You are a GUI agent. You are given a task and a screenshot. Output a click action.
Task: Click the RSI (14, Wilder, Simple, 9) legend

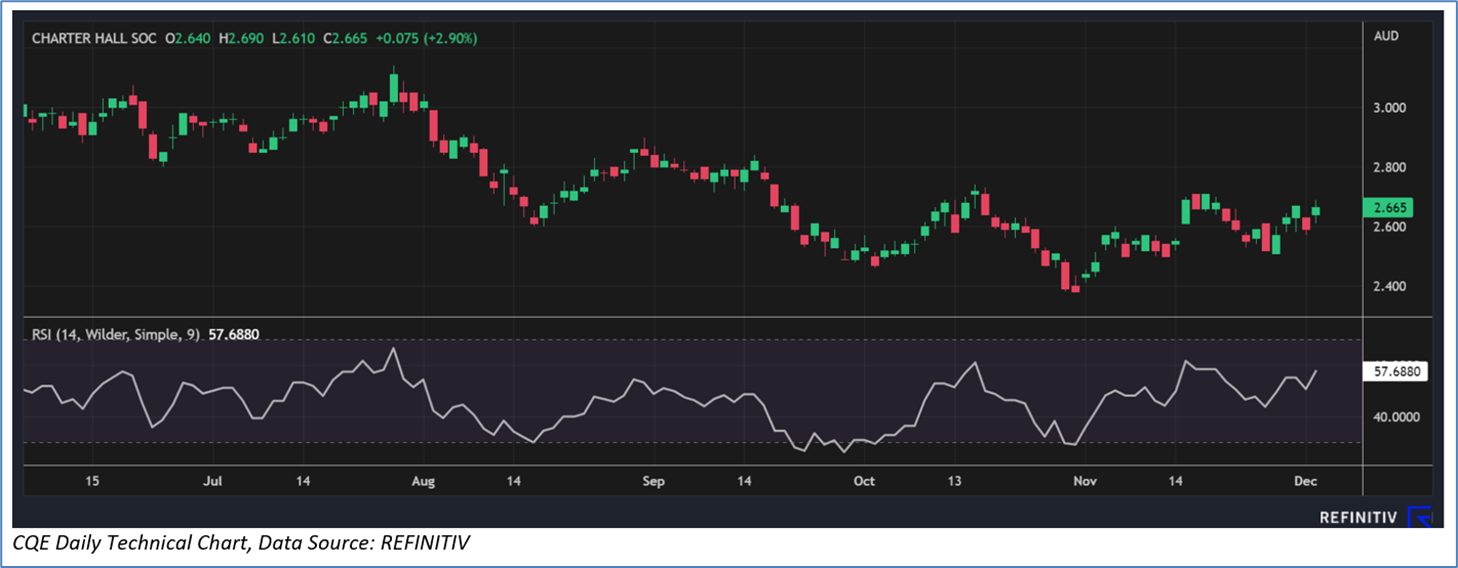point(116,334)
